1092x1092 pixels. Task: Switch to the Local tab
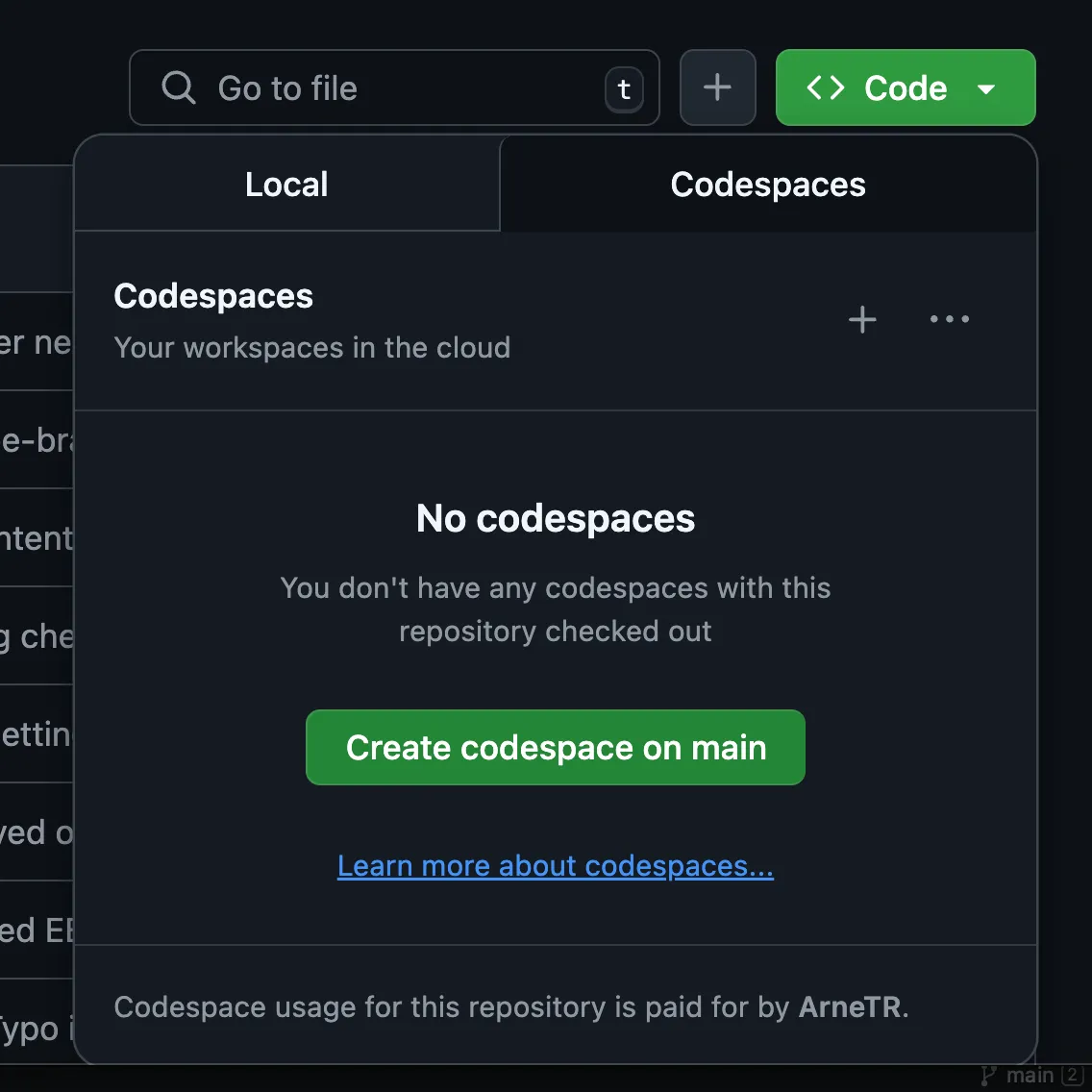click(x=286, y=185)
